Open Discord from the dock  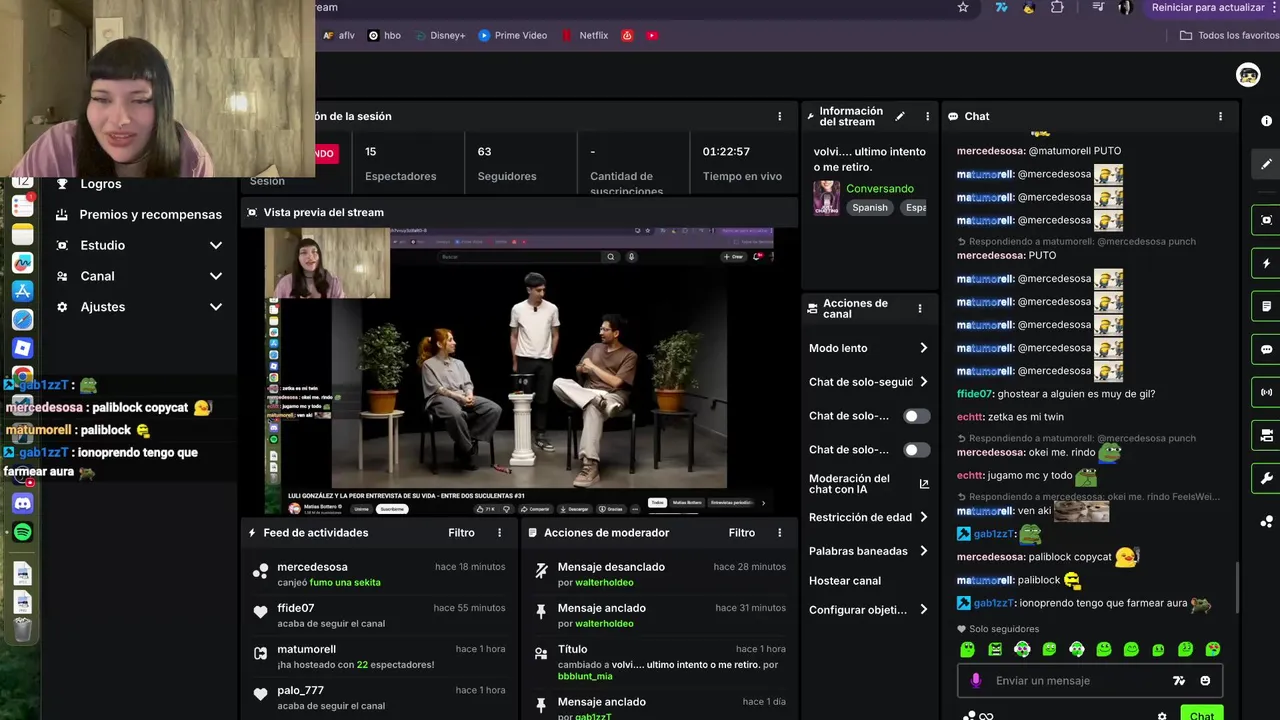pos(22,503)
